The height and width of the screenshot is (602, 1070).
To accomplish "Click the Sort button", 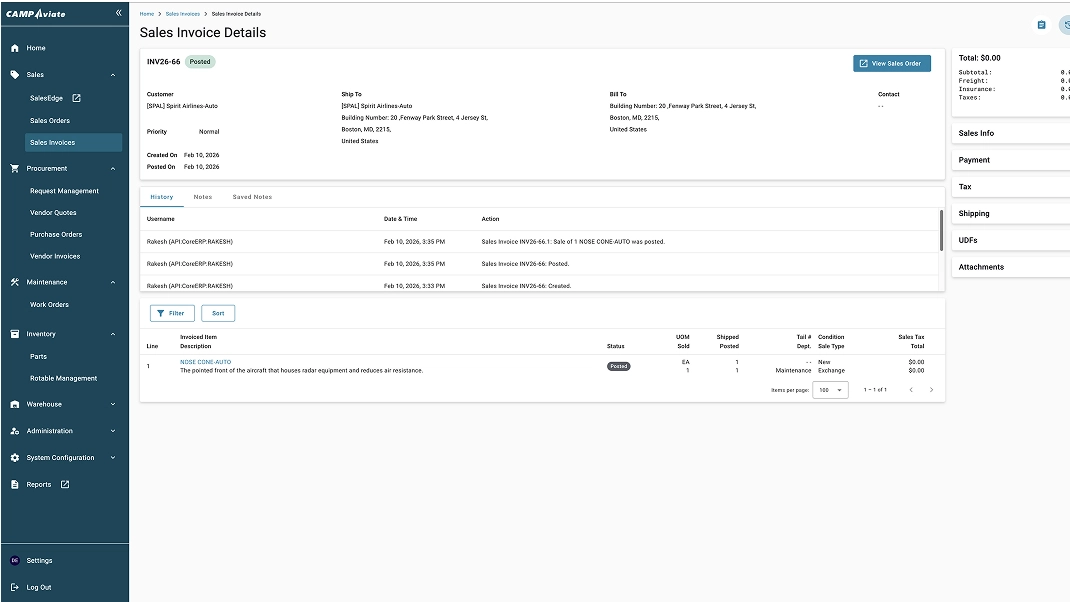I will tap(218, 313).
